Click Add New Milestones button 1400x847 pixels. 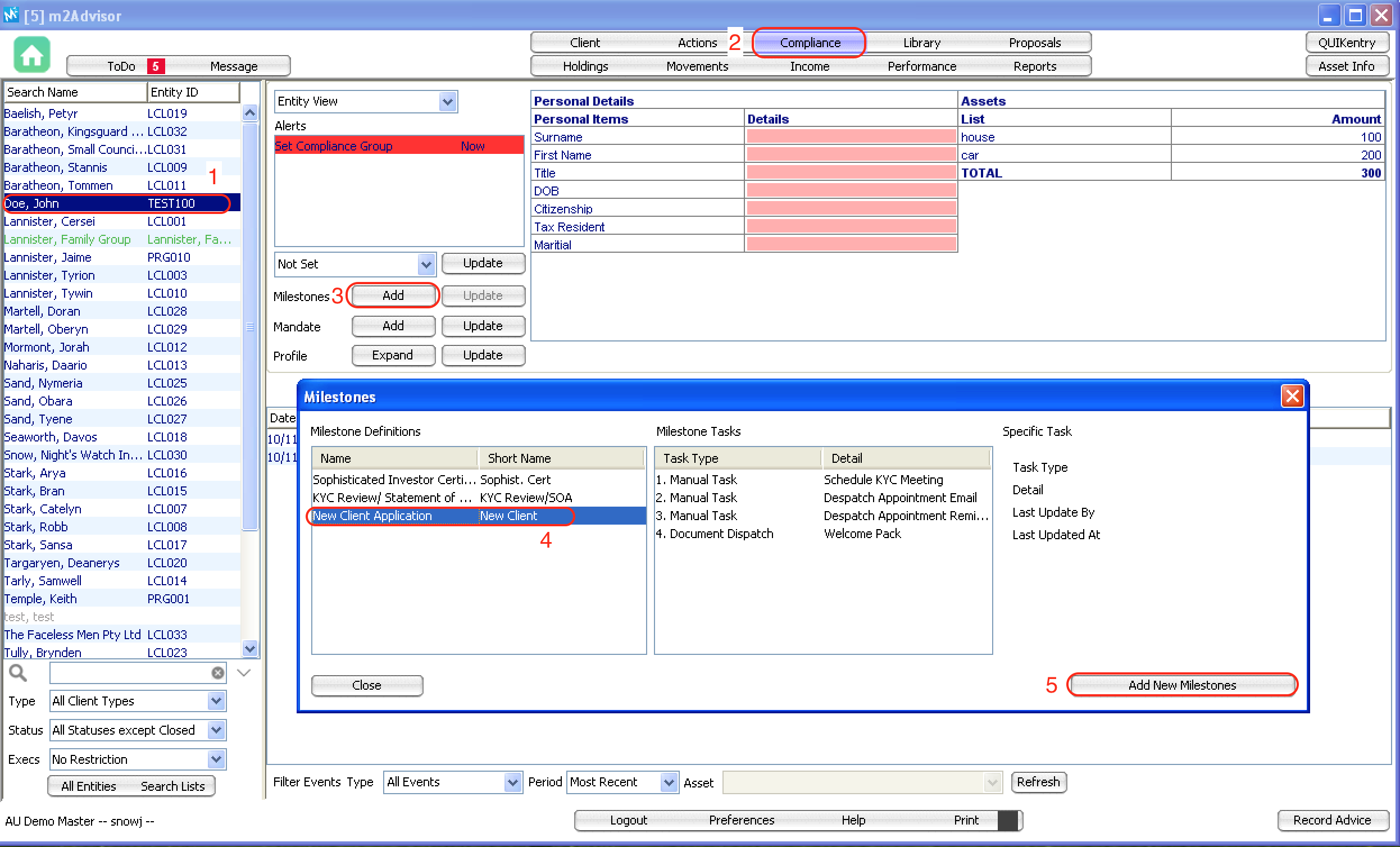pos(1182,685)
